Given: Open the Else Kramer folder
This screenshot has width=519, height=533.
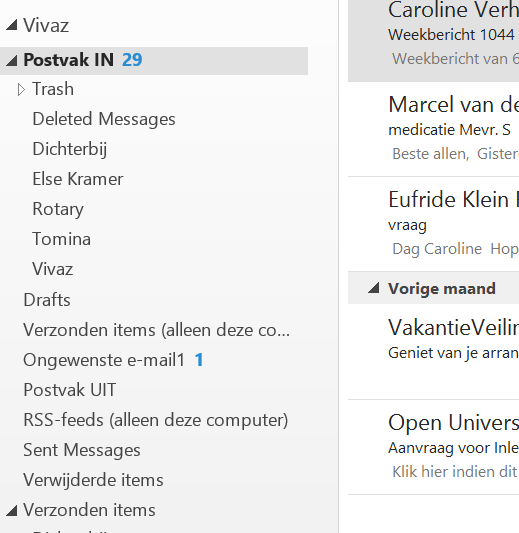Looking at the screenshot, I should click(x=77, y=179).
